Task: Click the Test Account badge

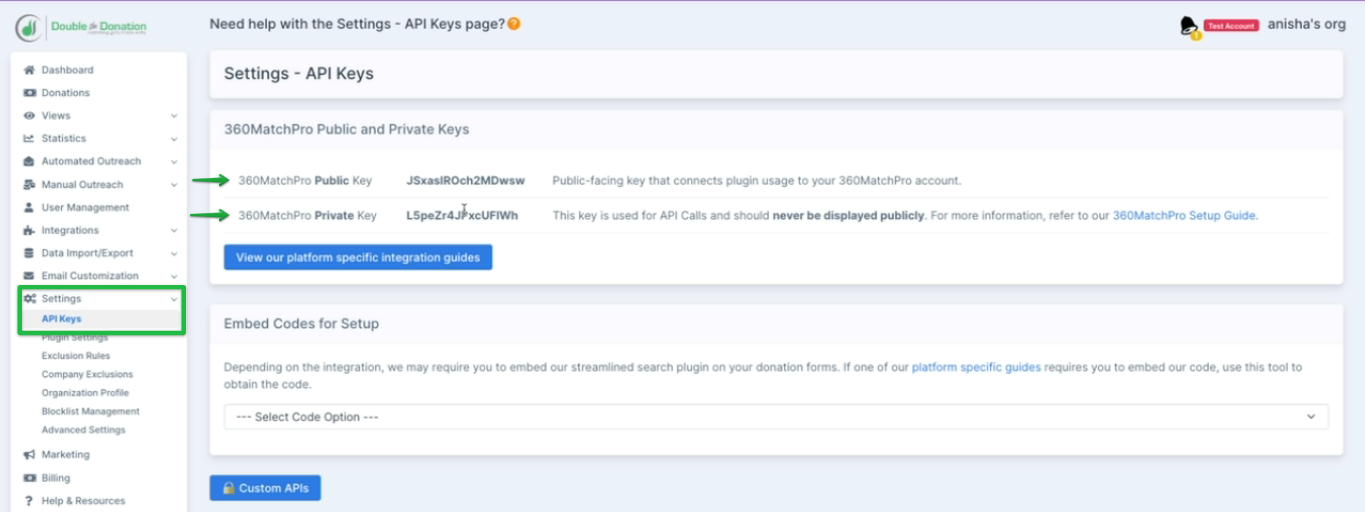Action: click(1231, 26)
